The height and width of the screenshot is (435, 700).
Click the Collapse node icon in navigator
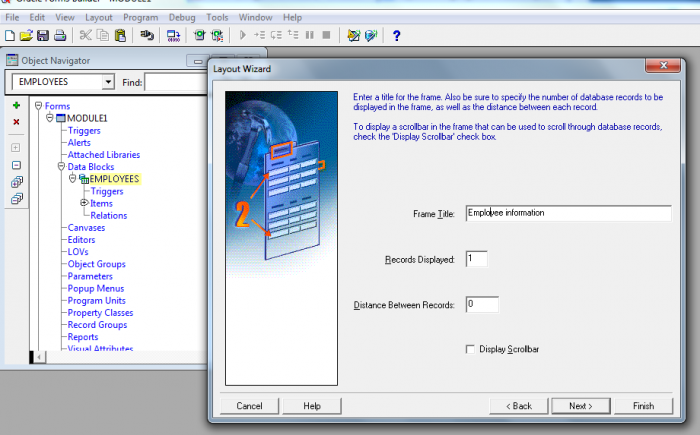[x=17, y=165]
